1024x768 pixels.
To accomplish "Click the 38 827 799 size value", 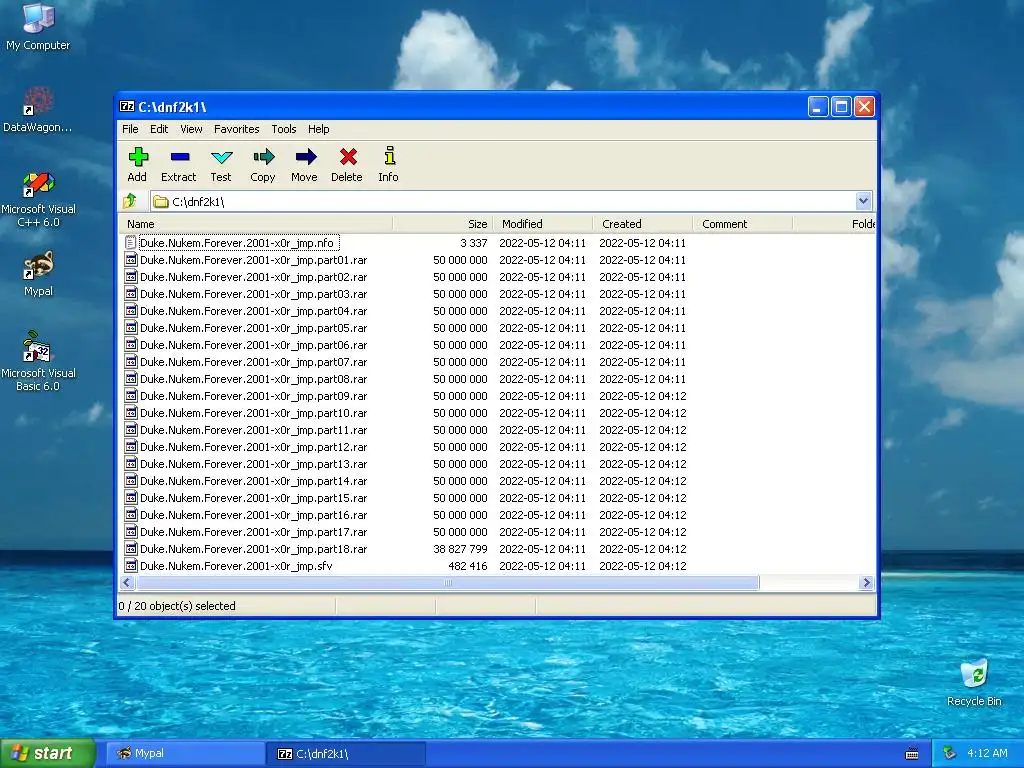I will click(x=460, y=549).
